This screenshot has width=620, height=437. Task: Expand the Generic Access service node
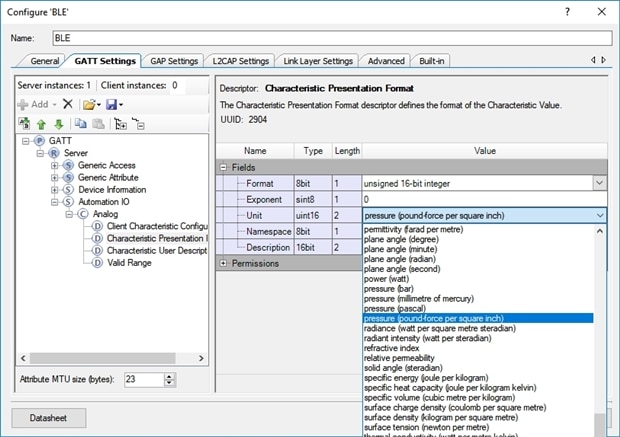[x=55, y=165]
